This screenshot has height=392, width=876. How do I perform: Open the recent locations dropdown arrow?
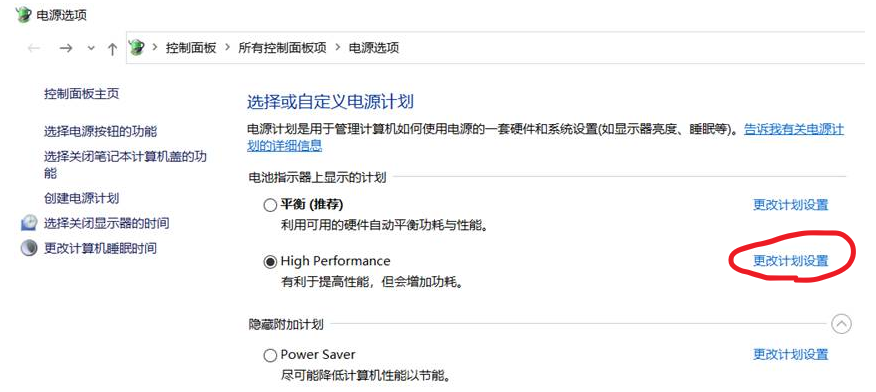[91, 49]
